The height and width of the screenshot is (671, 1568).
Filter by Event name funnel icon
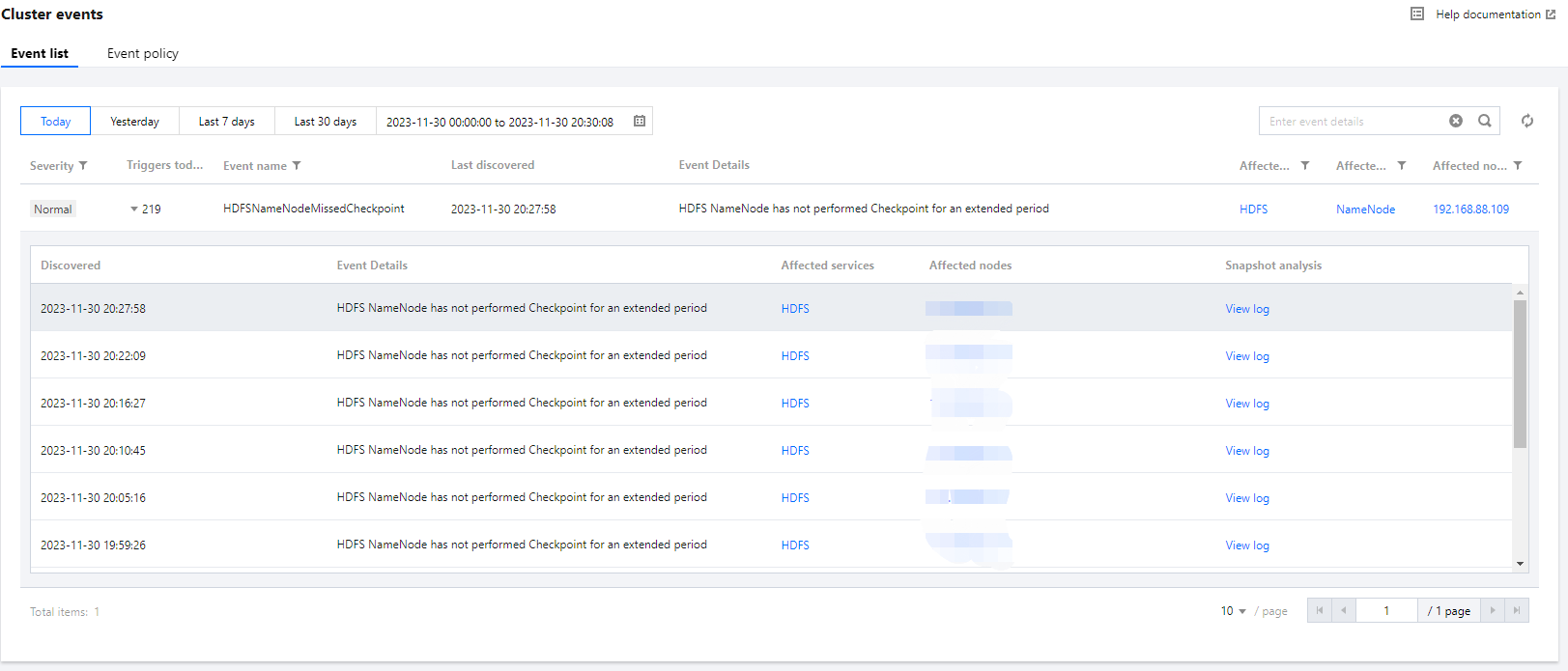(x=297, y=166)
